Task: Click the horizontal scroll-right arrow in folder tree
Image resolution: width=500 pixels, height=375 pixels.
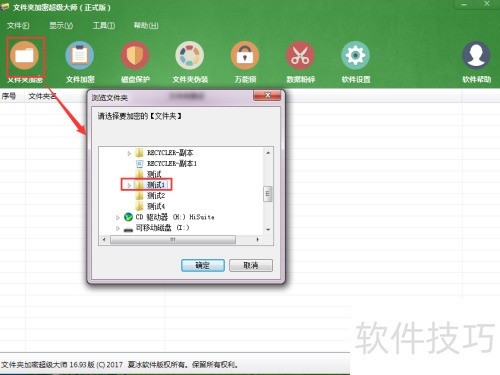Action: coord(257,240)
